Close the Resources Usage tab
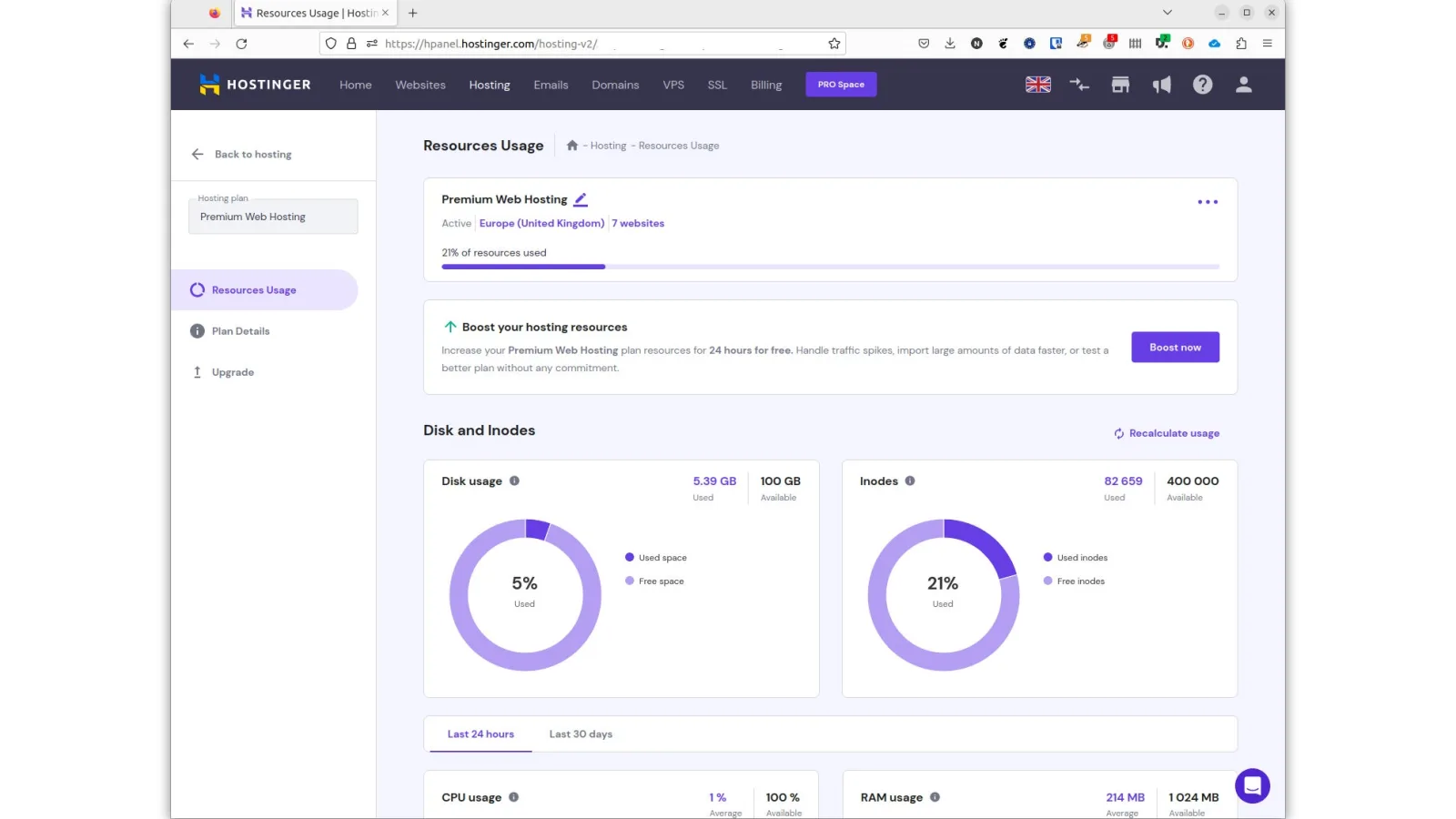 pyautogui.click(x=385, y=13)
